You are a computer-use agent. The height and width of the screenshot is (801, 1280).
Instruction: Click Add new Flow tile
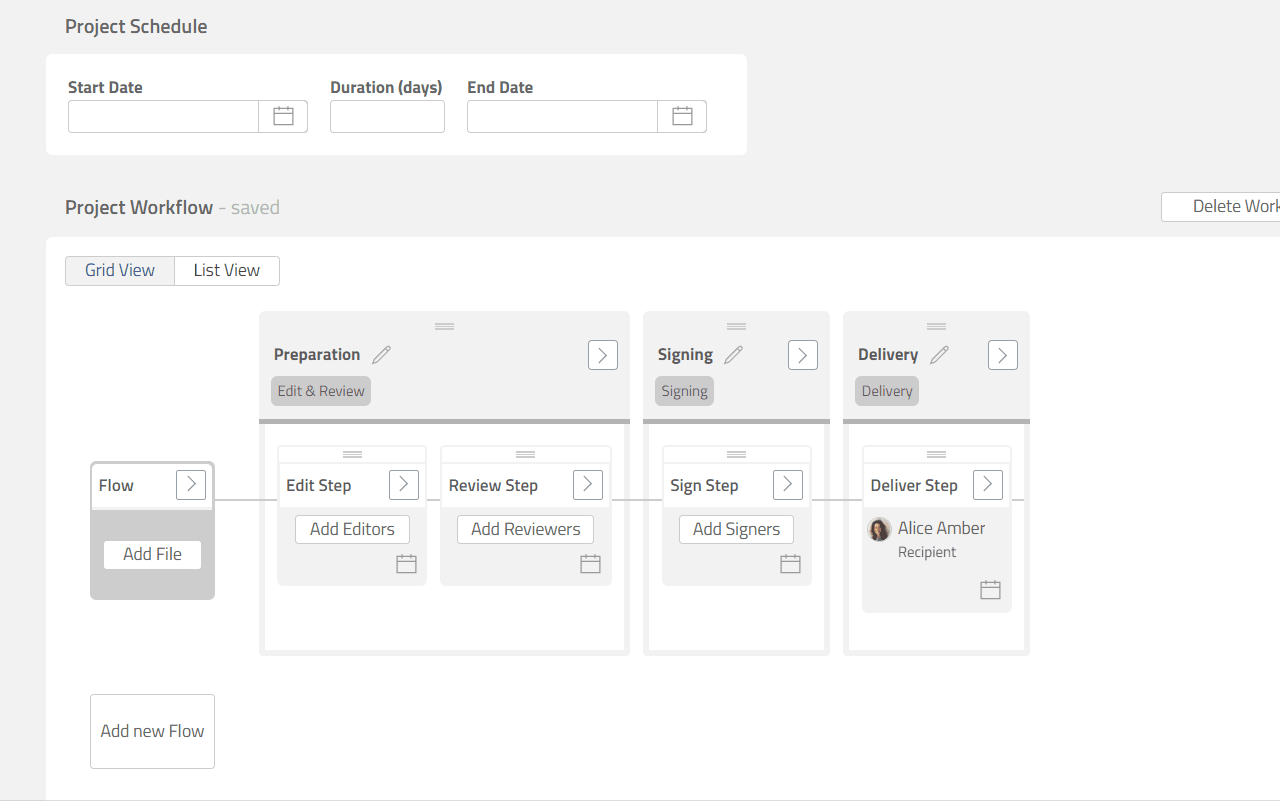pos(152,731)
